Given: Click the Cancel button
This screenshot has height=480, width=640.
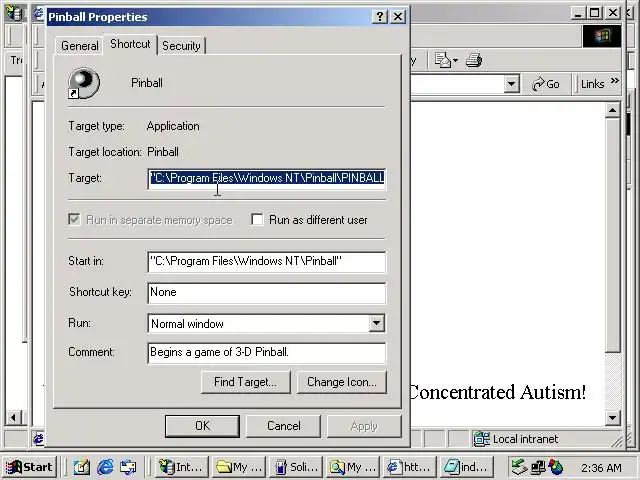Looking at the screenshot, I should click(x=283, y=426).
